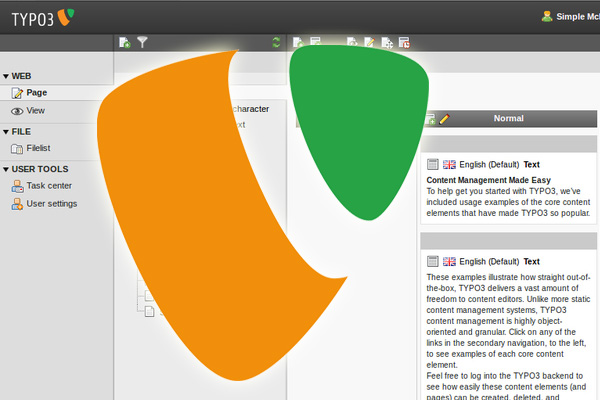Refresh the page tree with green arrows
This screenshot has height=400, width=600.
click(276, 42)
